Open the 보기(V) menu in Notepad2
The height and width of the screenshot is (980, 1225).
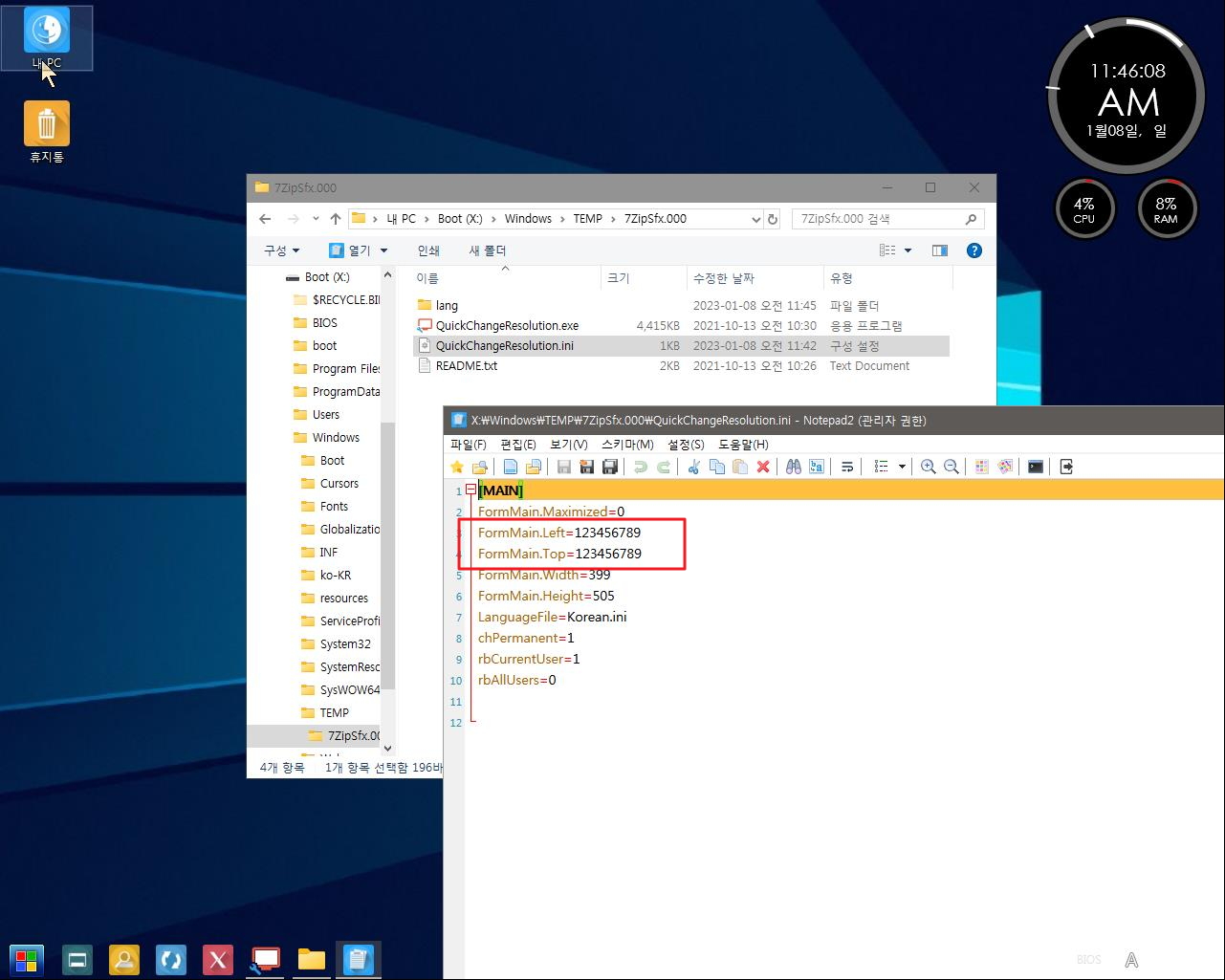click(569, 445)
